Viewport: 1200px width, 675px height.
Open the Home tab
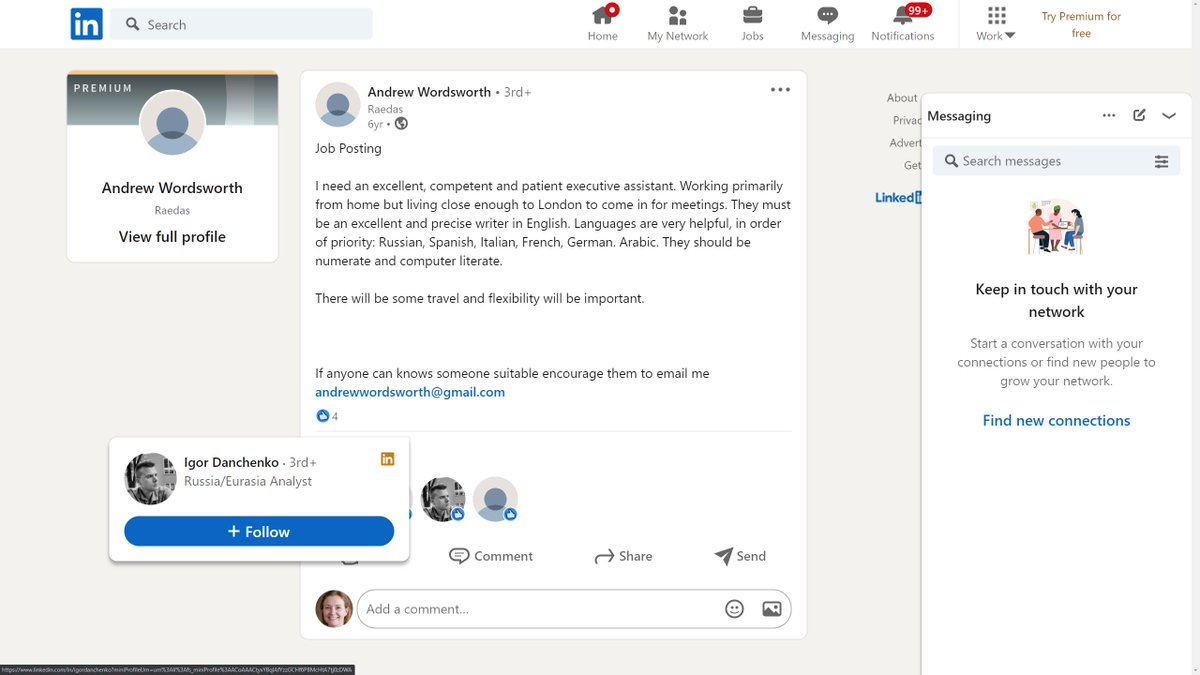(603, 24)
